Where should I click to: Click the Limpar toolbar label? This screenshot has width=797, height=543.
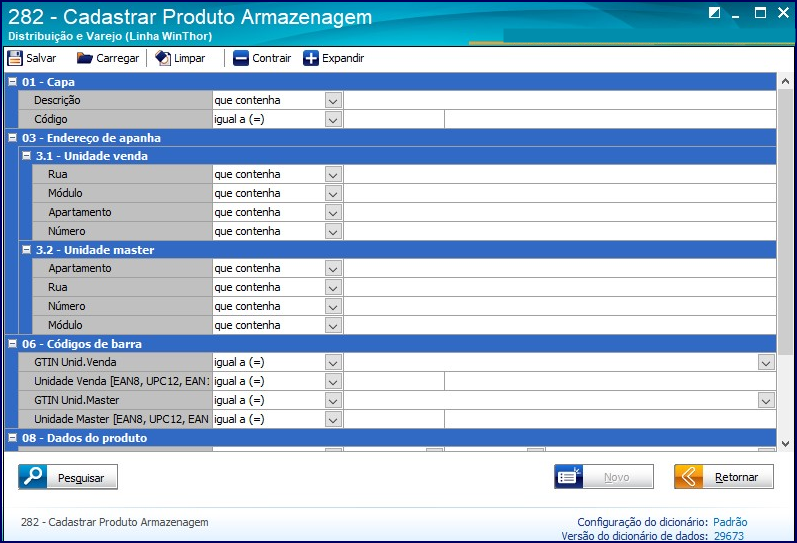[x=190, y=58]
